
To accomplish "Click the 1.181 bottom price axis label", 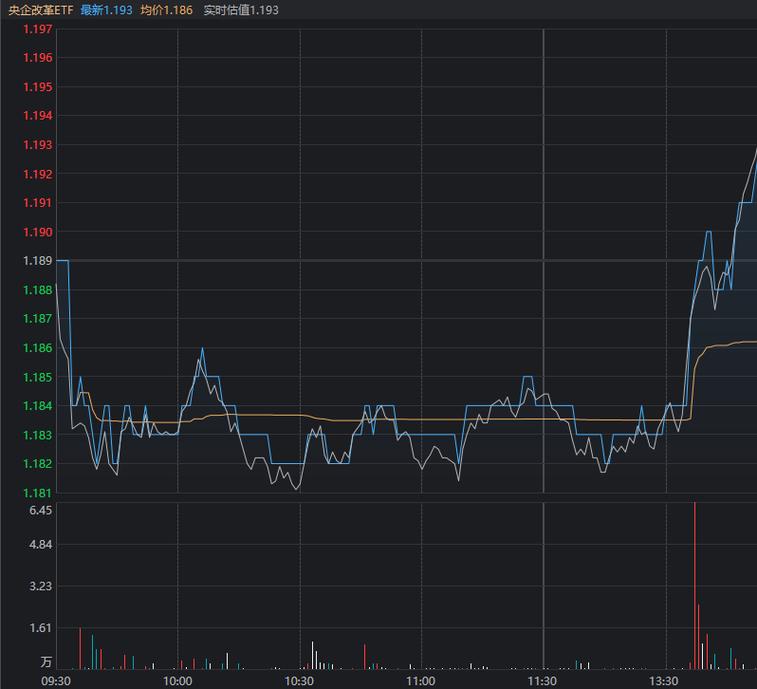I will click(x=37, y=493).
